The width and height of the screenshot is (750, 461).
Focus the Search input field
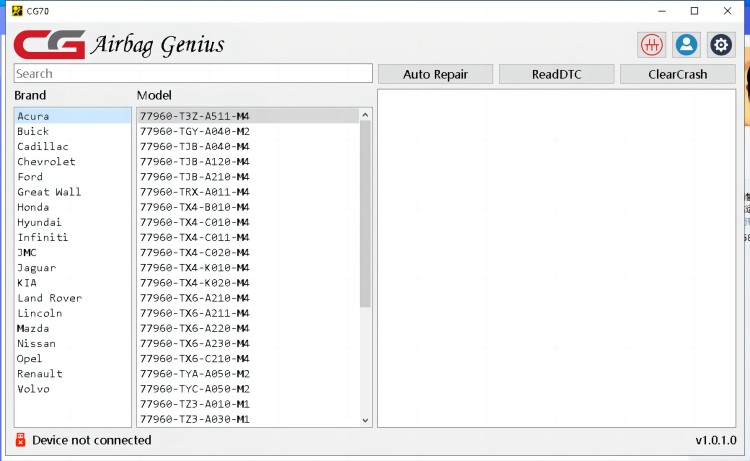[x=193, y=73]
